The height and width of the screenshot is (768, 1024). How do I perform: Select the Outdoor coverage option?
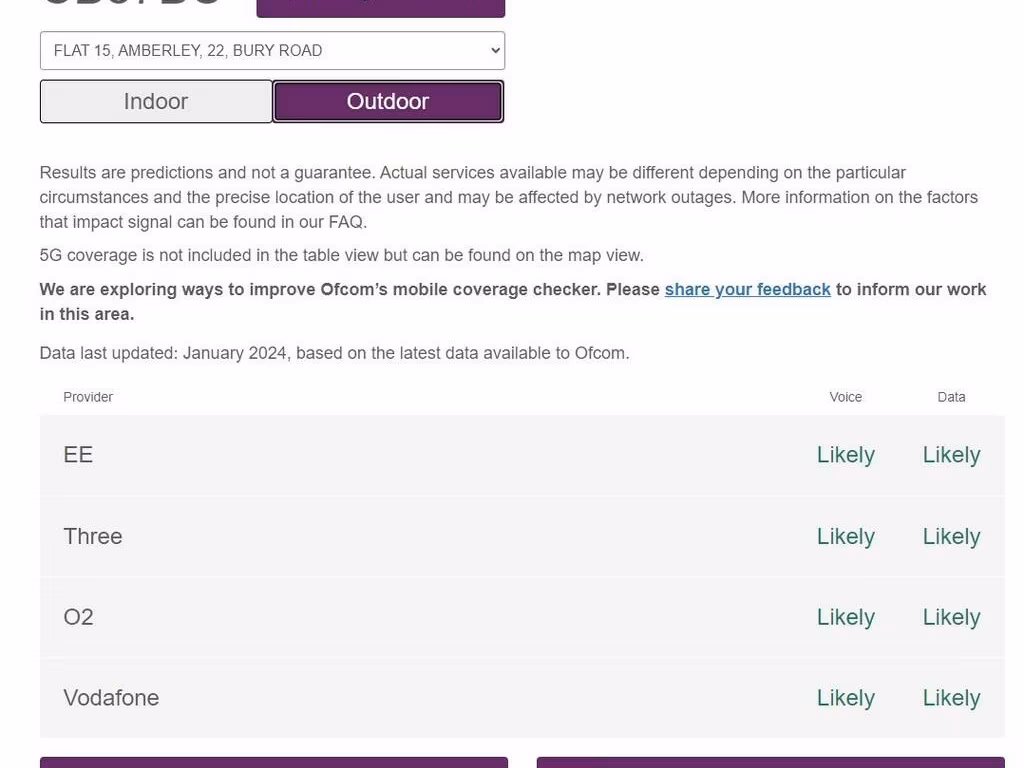(388, 102)
